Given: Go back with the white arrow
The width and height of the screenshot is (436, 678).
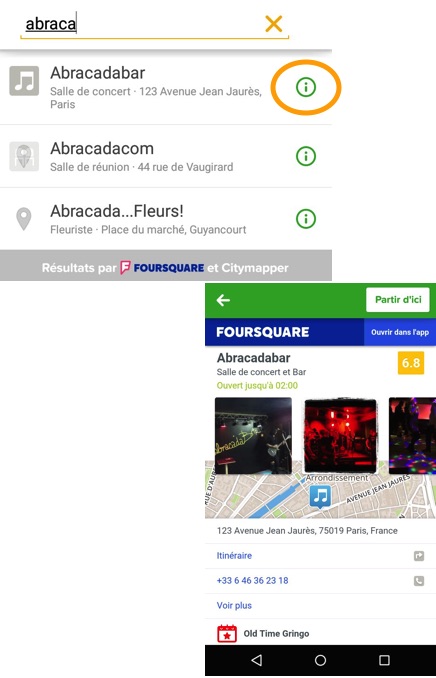Looking at the screenshot, I should (x=223, y=300).
